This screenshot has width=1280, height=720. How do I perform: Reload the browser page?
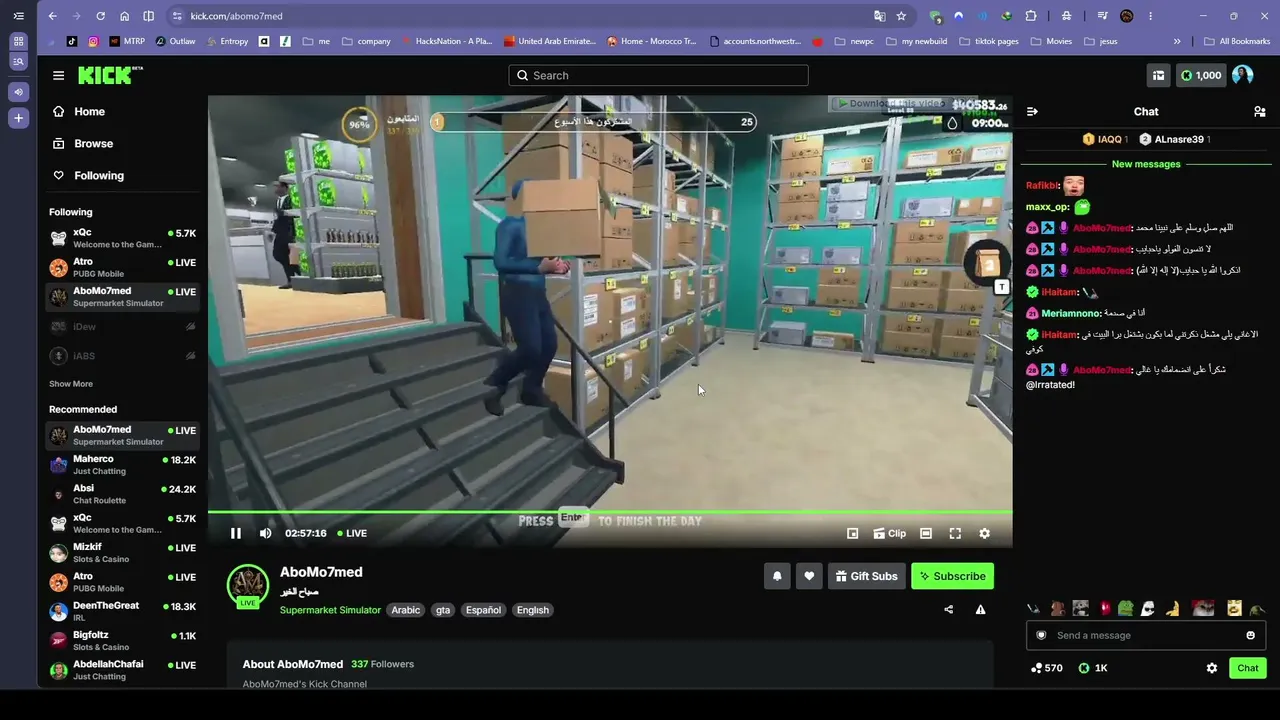pyautogui.click(x=100, y=16)
